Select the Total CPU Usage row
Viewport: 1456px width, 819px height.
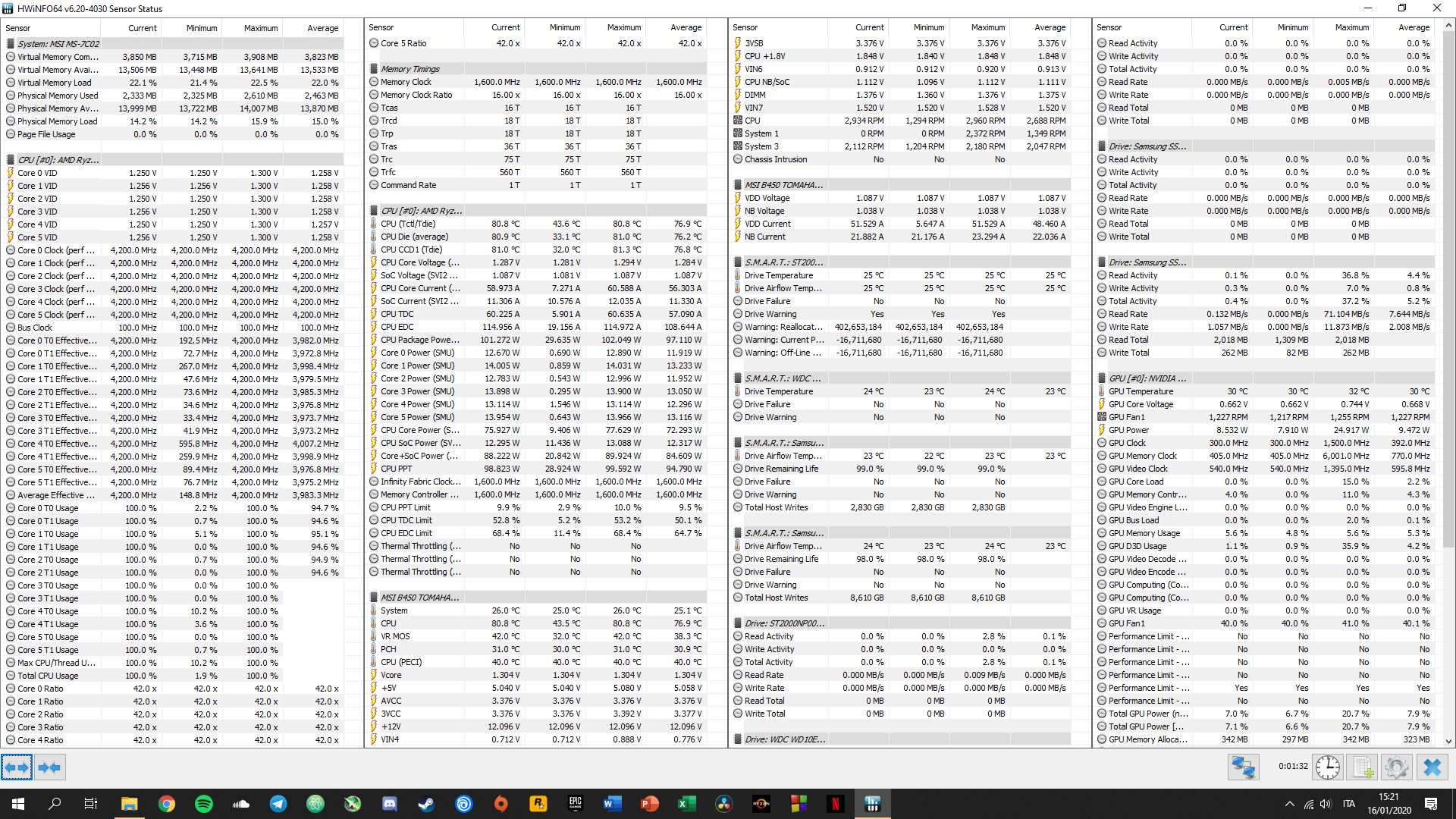(x=173, y=676)
